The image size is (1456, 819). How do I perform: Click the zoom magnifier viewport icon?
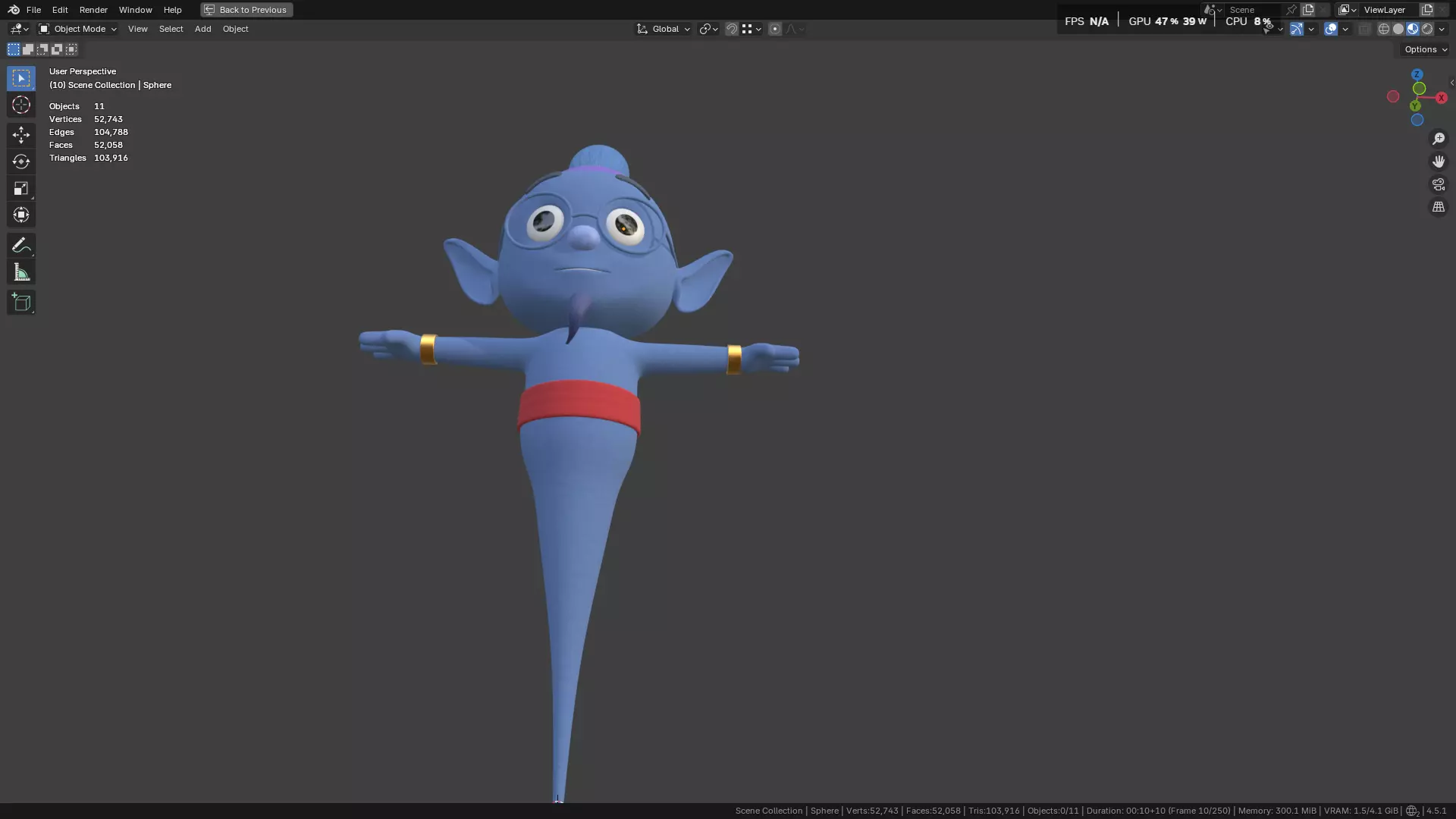coord(1438,139)
